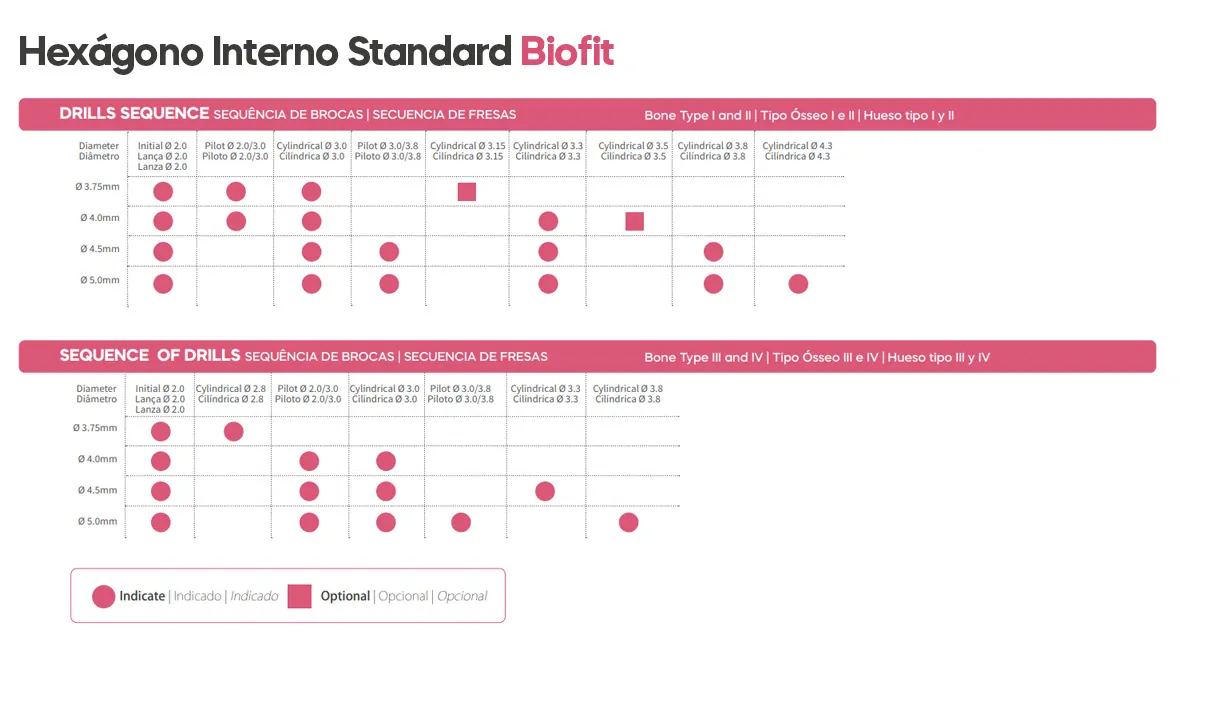The image size is (1220, 710).
Task: Click the optional square marker in the Ø 4.0mm row
Action: [x=635, y=221]
